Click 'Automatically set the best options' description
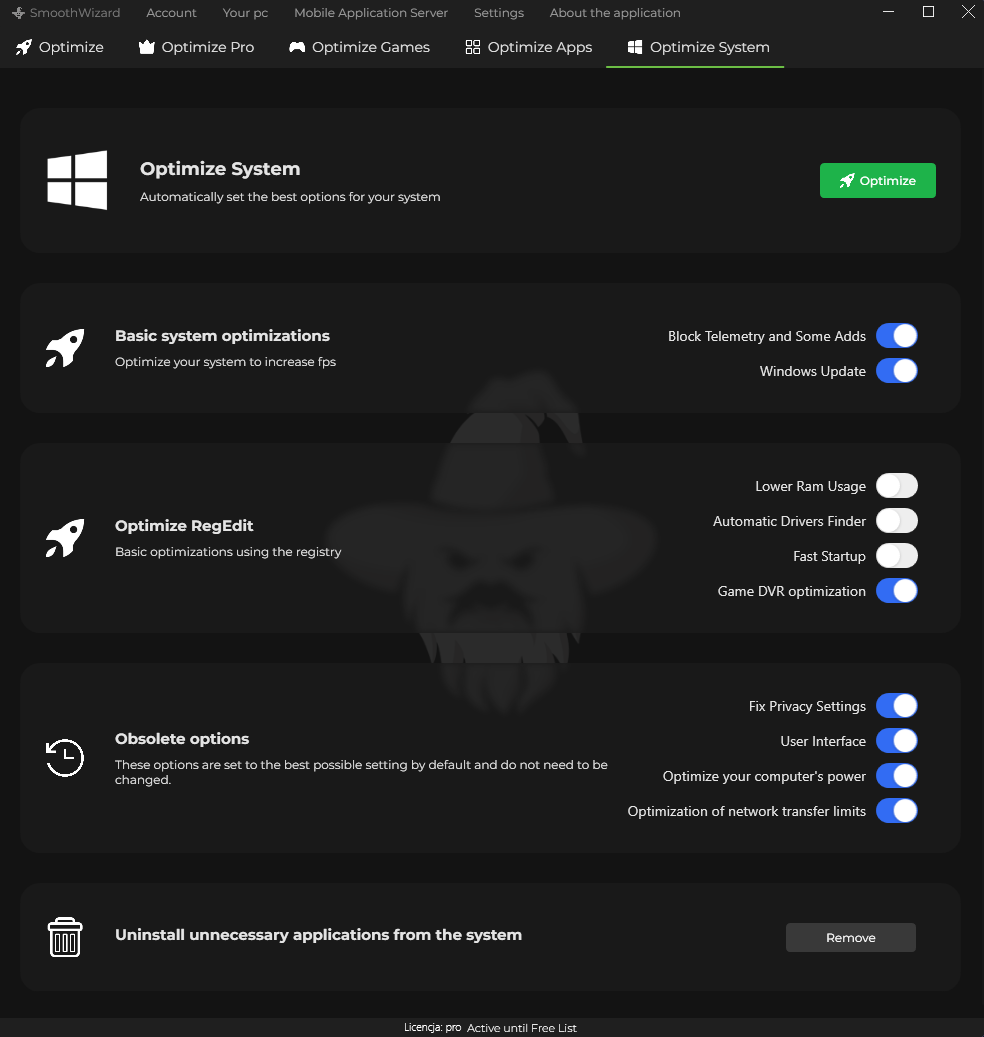The height and width of the screenshot is (1037, 984). click(290, 197)
